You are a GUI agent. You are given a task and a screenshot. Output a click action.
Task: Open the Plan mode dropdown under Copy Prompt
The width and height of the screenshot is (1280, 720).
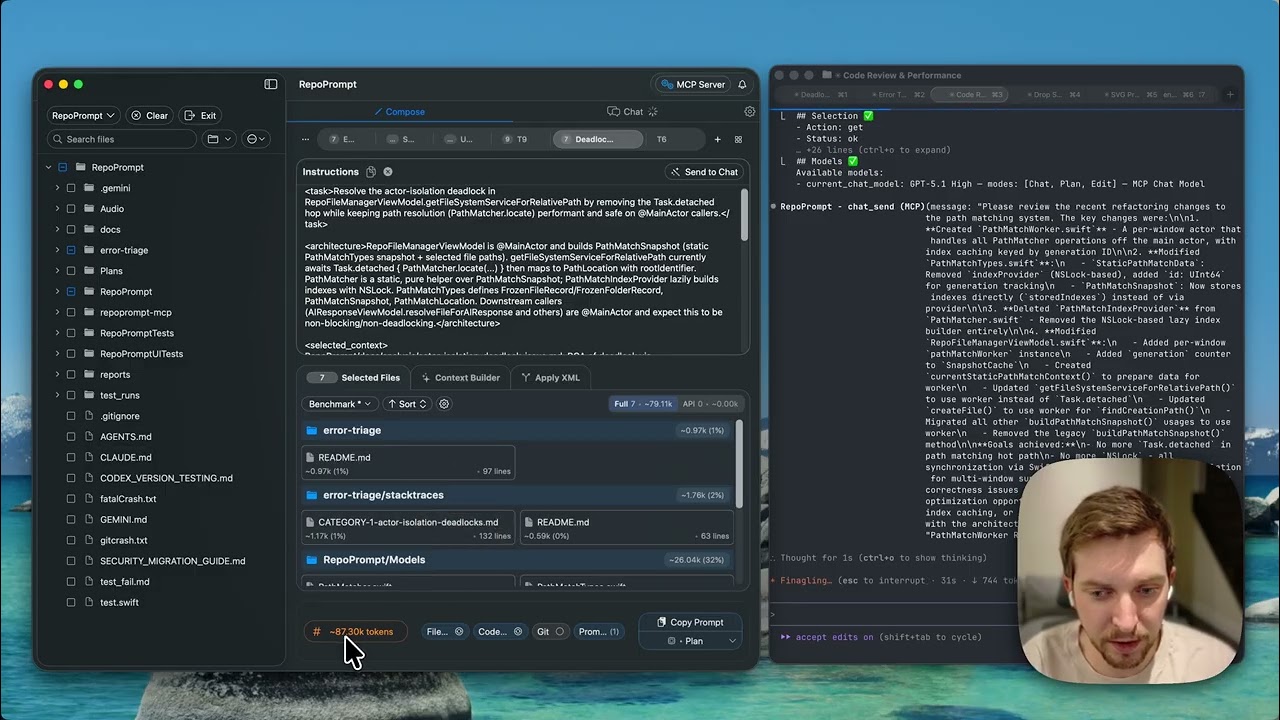click(x=693, y=641)
